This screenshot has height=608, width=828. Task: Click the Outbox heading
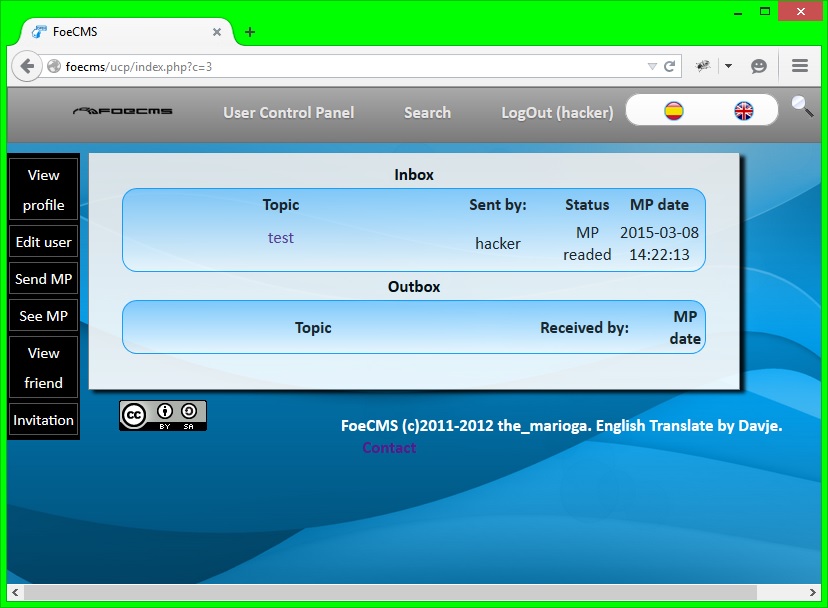(413, 287)
